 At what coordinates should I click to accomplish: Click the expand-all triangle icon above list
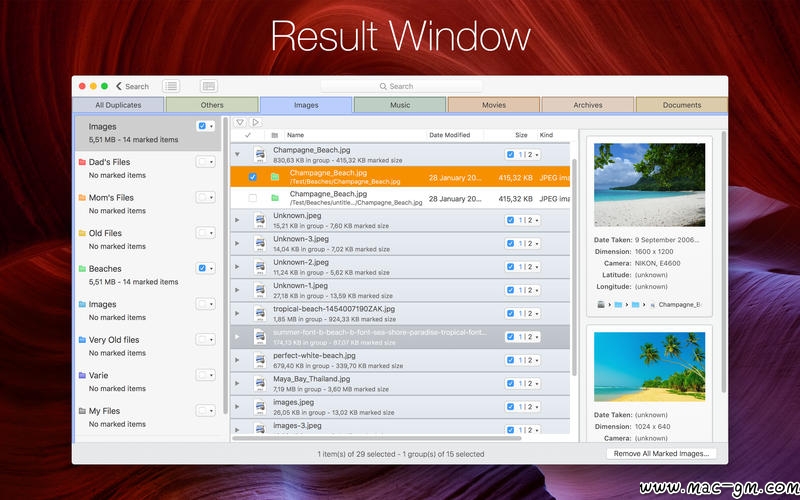click(256, 122)
